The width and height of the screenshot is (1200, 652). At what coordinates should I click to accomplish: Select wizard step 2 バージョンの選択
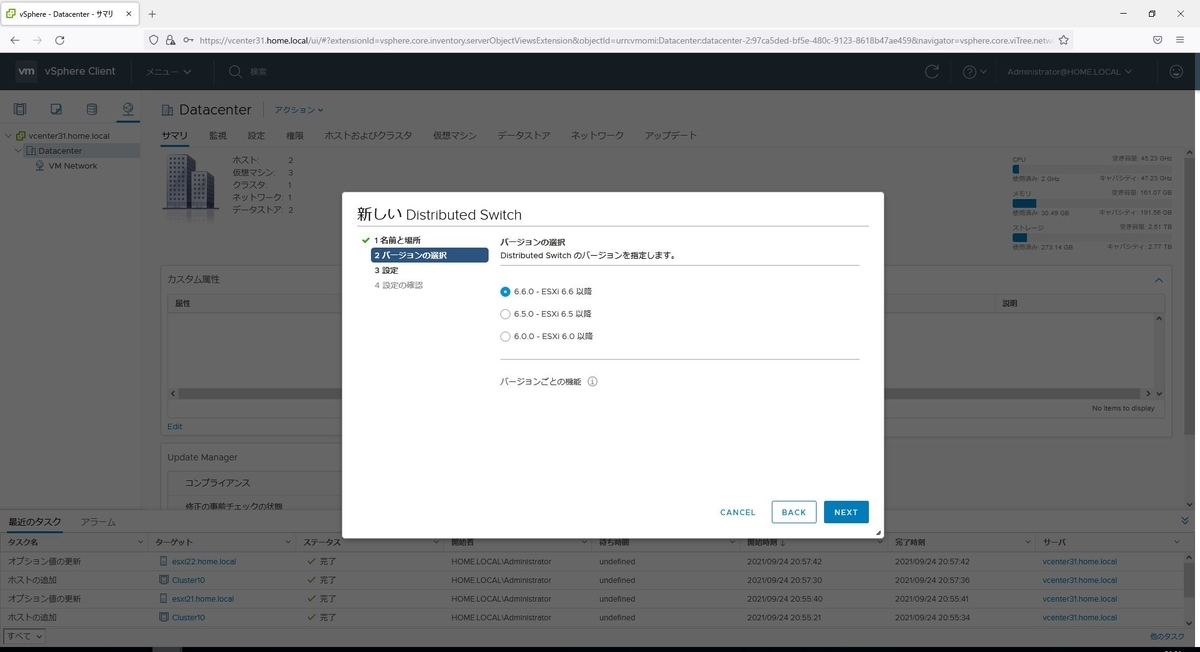(x=430, y=255)
